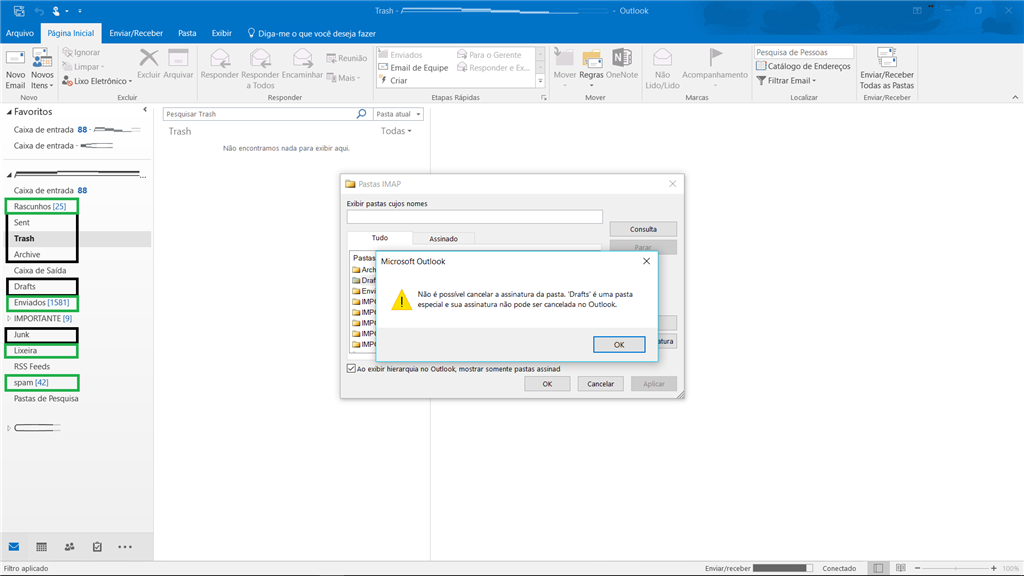Click the Reunião reply icon
Viewport: 1024px width, 576px height.
pos(347,58)
